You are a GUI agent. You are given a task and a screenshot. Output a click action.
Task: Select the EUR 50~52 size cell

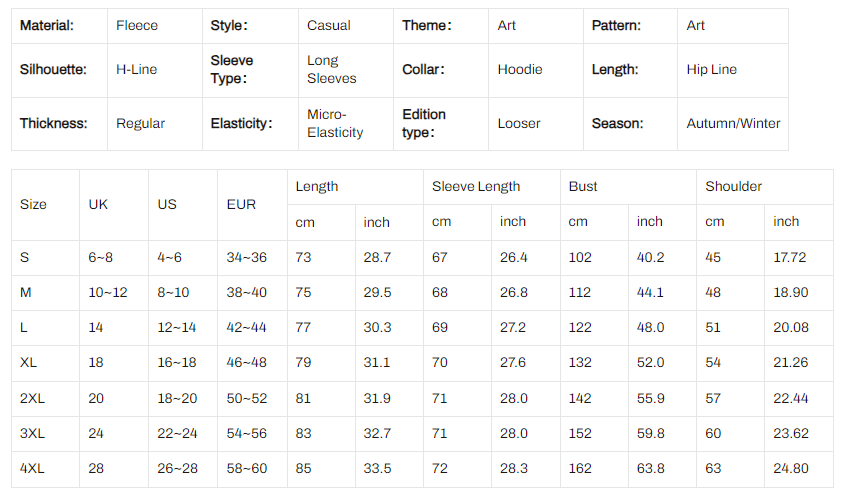(x=247, y=398)
